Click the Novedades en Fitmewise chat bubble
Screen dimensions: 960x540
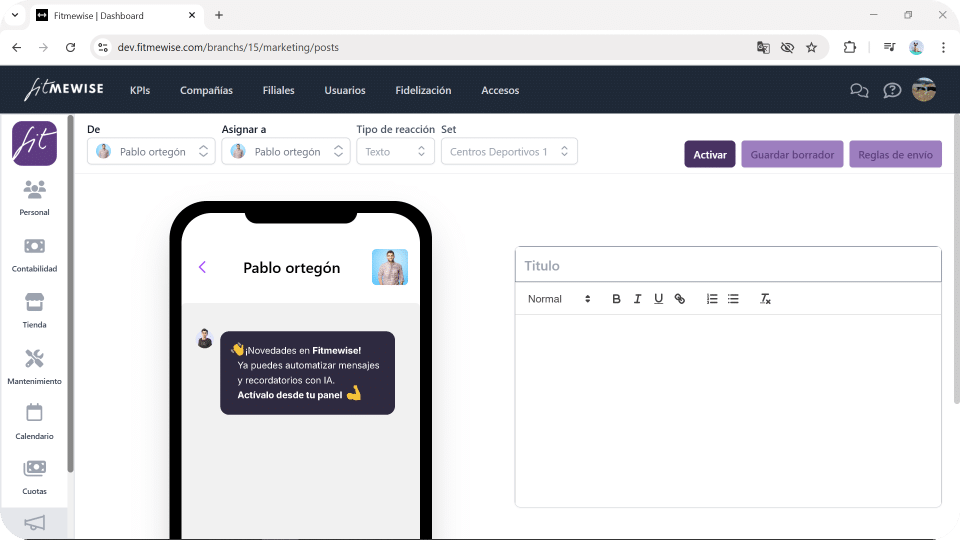click(x=307, y=373)
